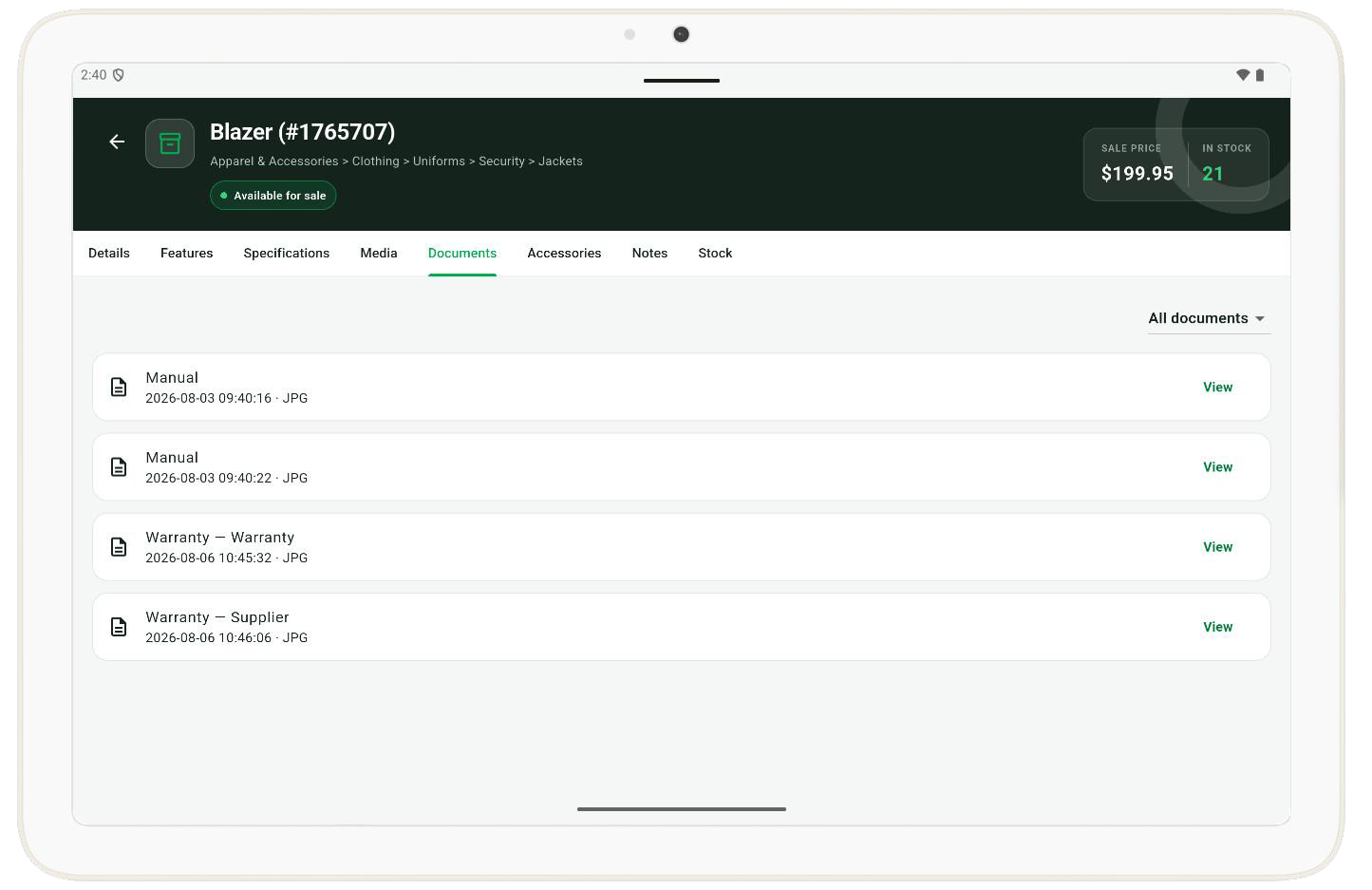Screen dimensions: 1372x890
Task: Click the 2026-08-03 09:40:16 · JPG timestamp
Action: pyautogui.click(x=226, y=399)
